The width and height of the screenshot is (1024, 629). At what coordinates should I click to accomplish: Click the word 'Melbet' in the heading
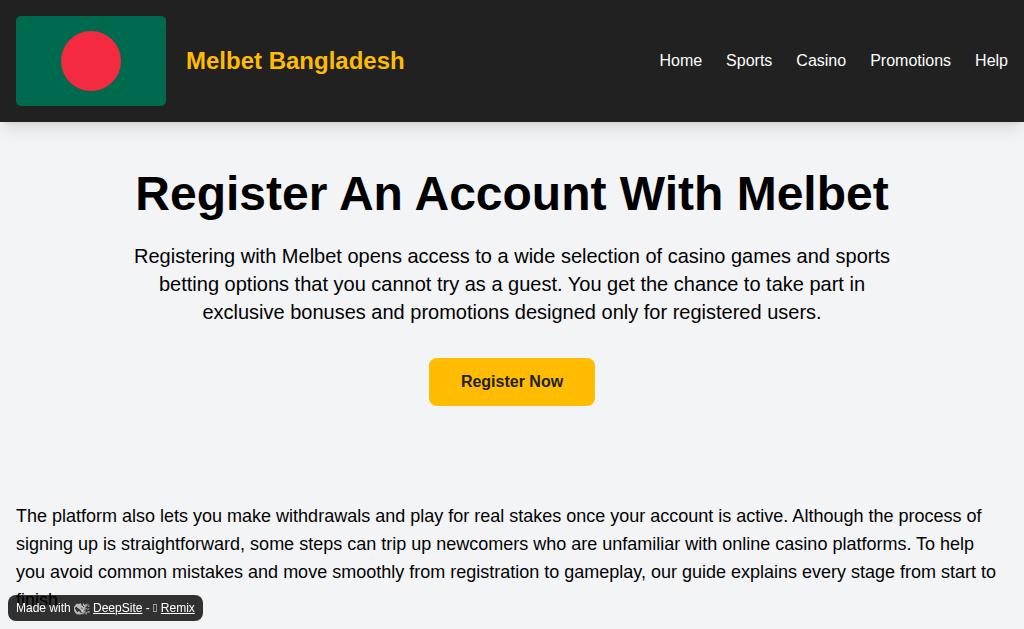(813, 193)
